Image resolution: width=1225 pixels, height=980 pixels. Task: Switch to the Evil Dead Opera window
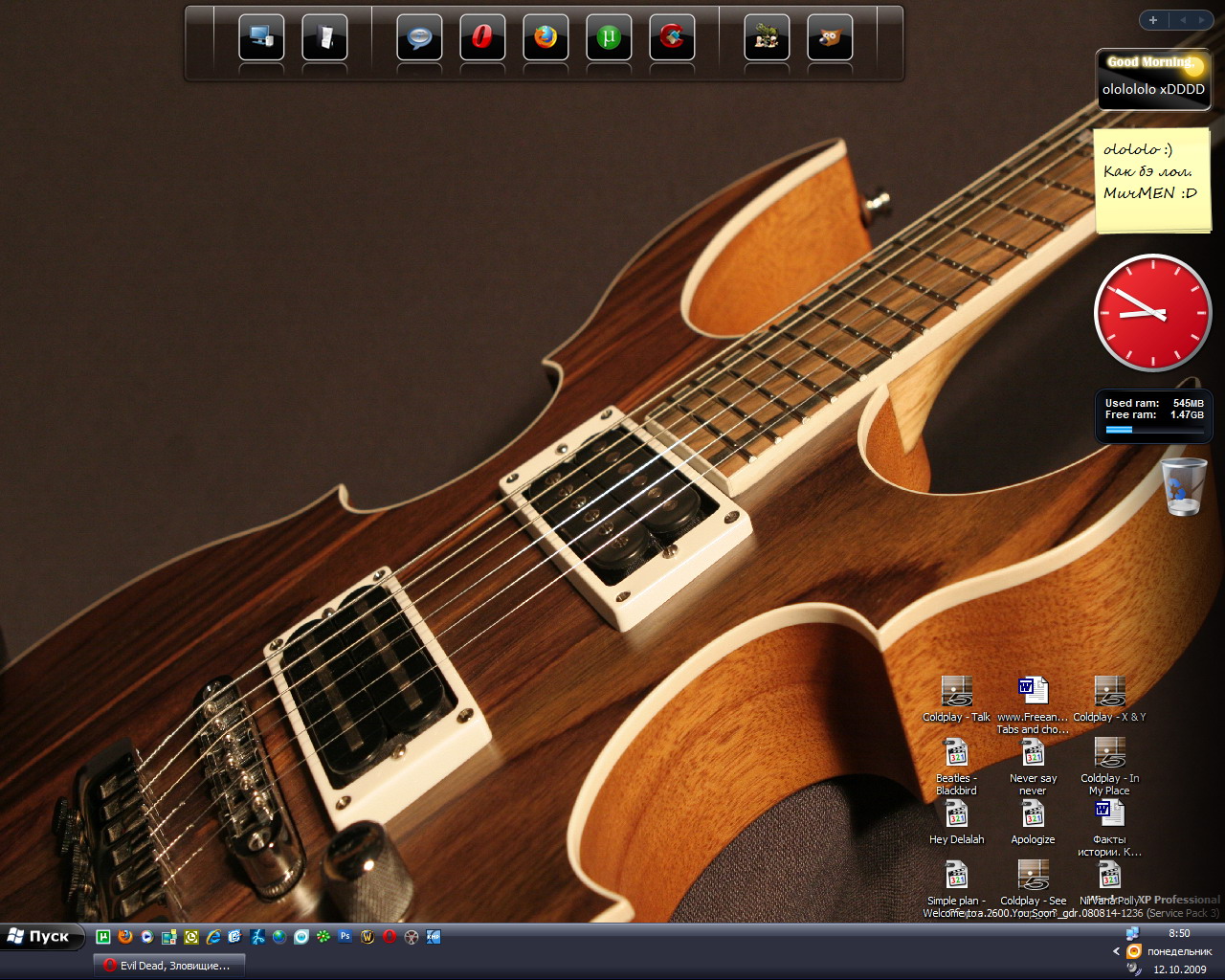(x=168, y=966)
